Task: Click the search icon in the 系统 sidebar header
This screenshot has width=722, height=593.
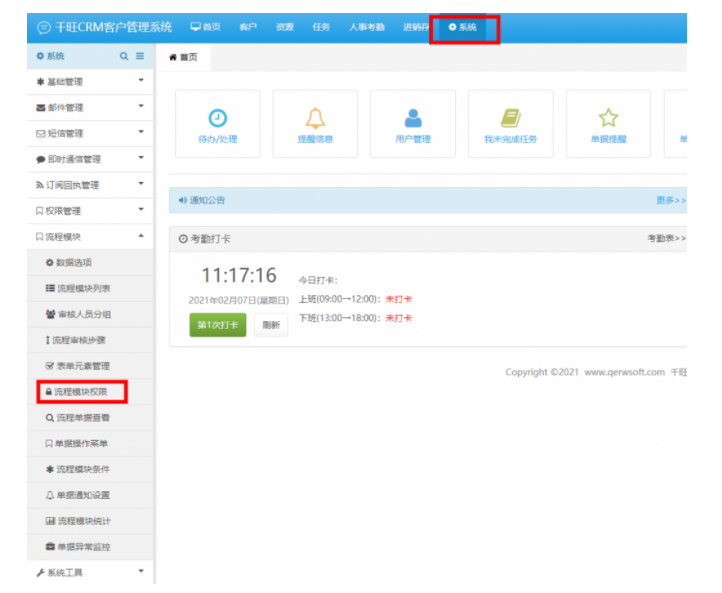Action: coord(124,56)
